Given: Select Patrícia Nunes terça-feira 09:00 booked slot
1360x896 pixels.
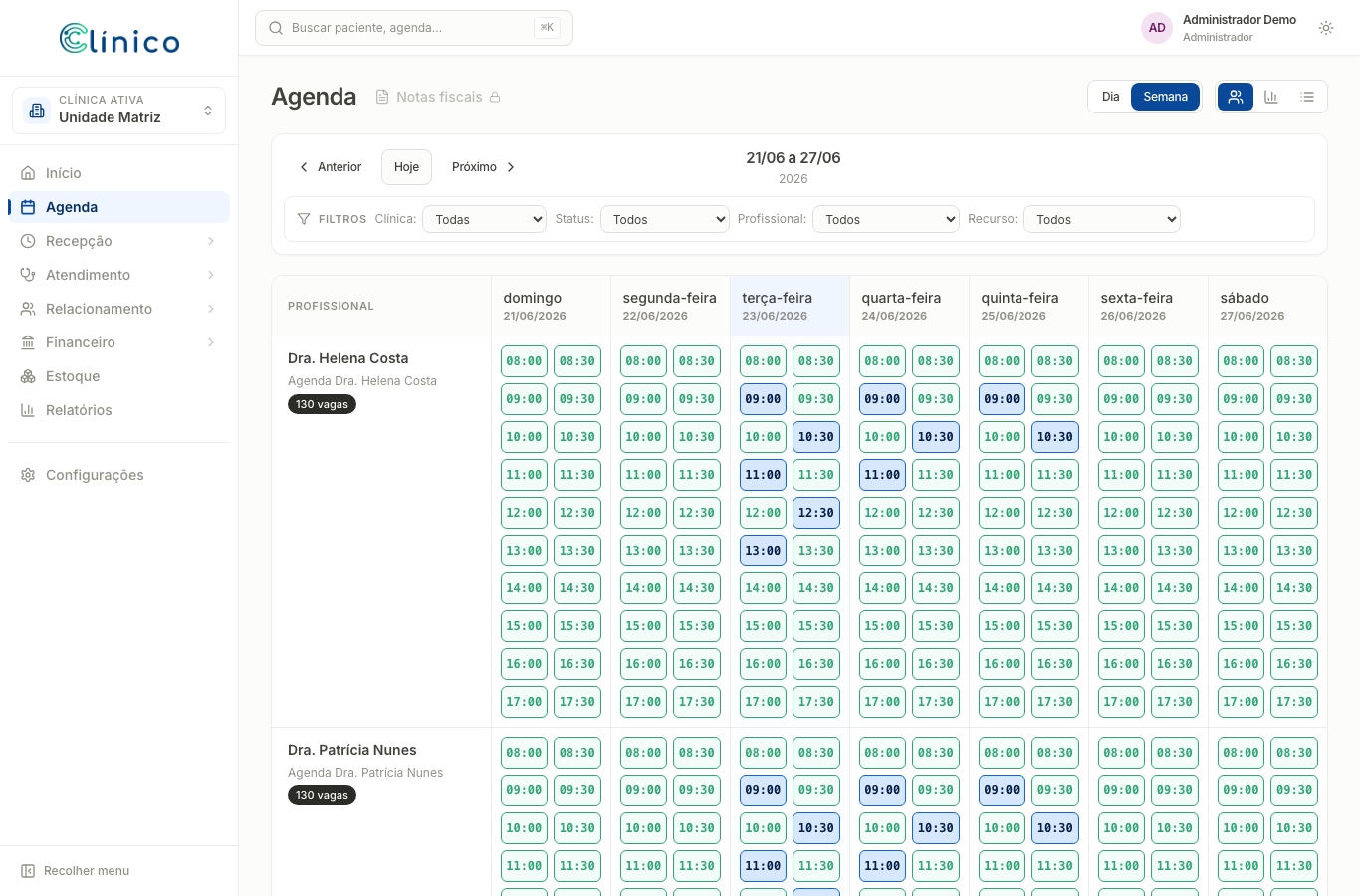Looking at the screenshot, I should (x=764, y=790).
